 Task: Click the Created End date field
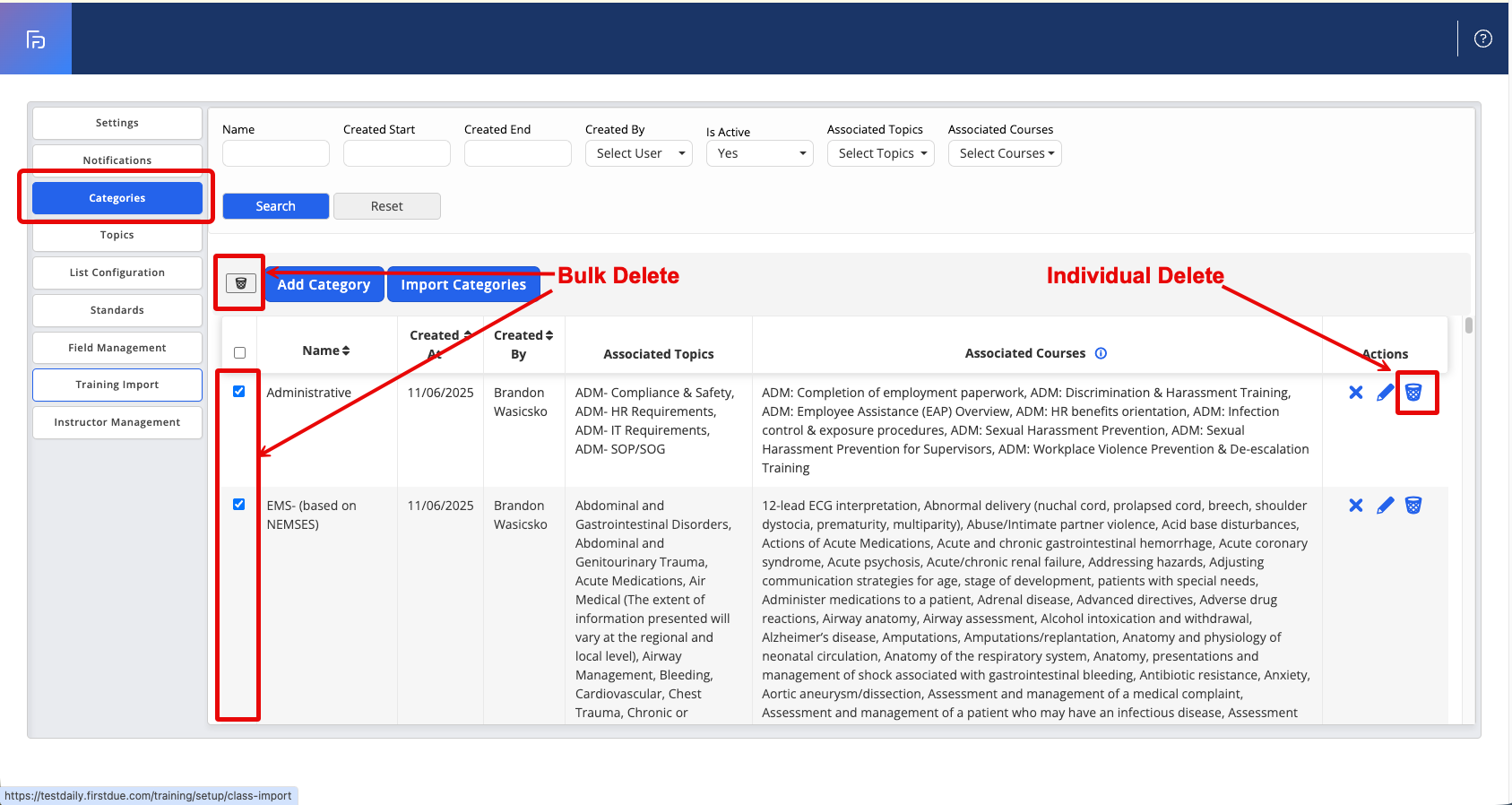[x=518, y=153]
